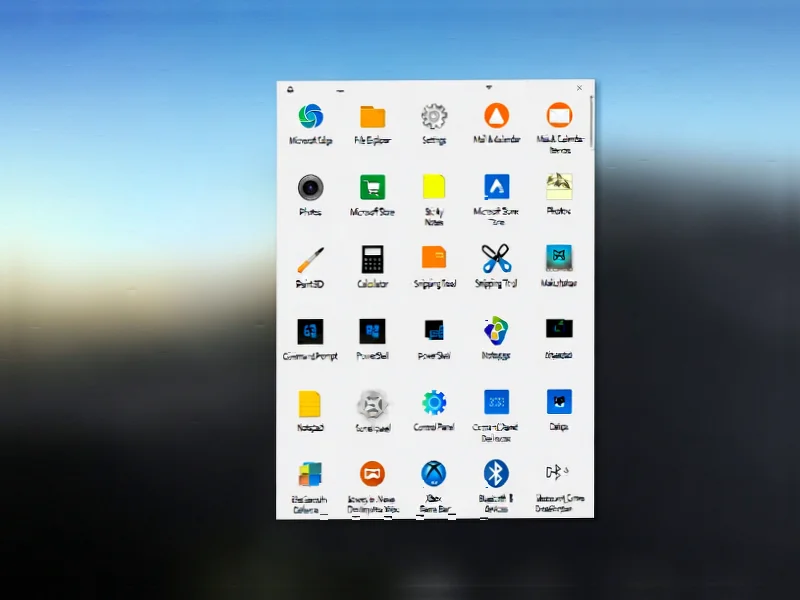
Task: Launch the Settings app
Action: [434, 116]
